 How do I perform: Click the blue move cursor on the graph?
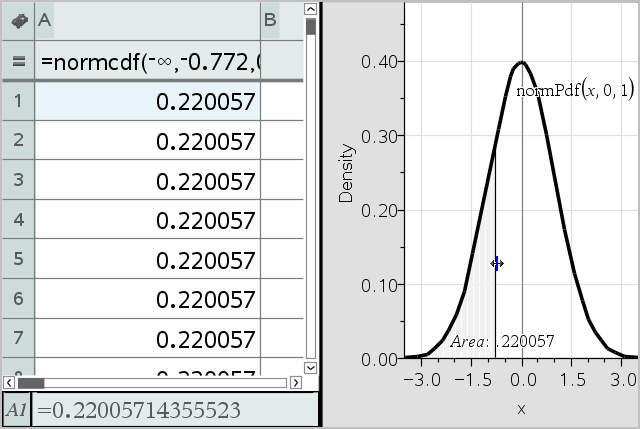point(497,263)
